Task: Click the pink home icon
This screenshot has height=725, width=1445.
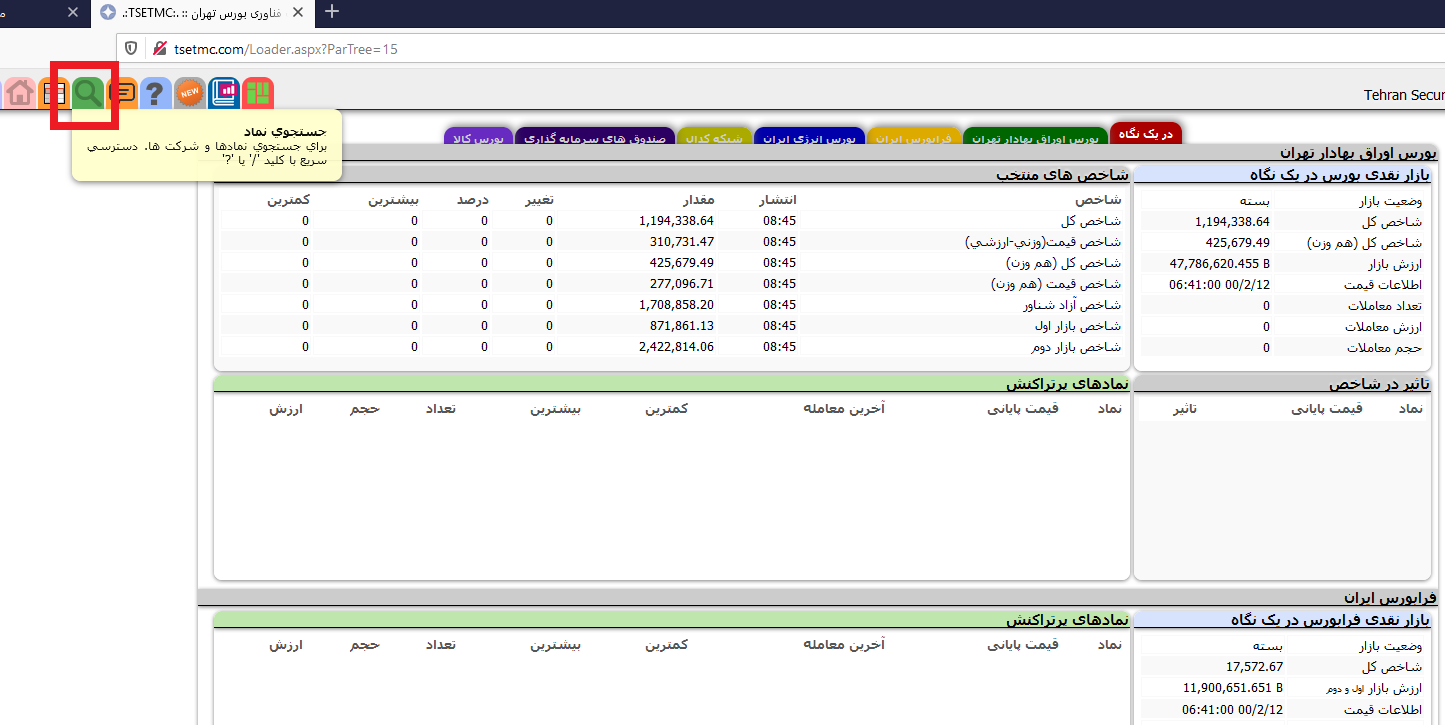Action: click(x=19, y=93)
